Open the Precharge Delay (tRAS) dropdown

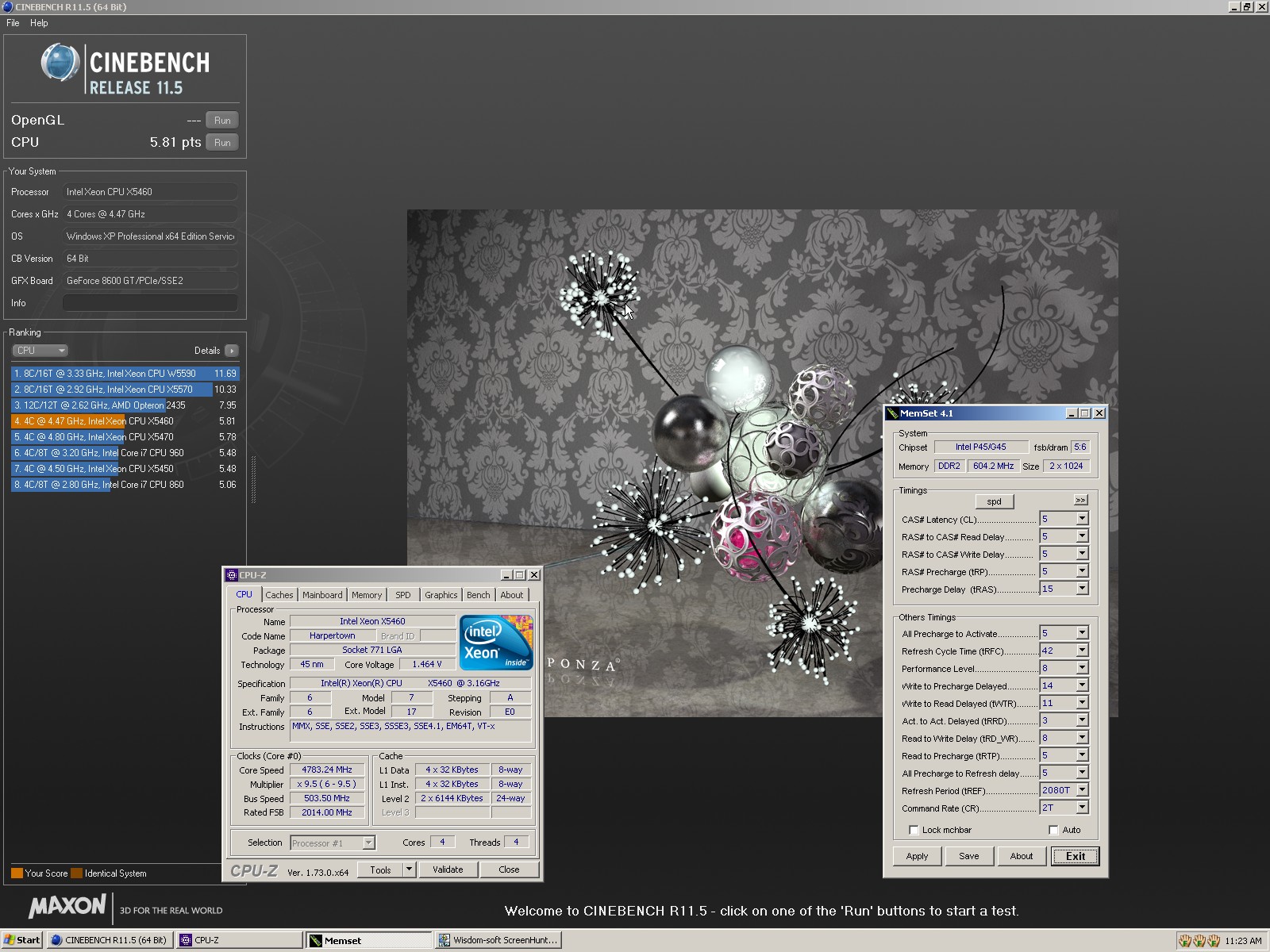pos(1082,589)
